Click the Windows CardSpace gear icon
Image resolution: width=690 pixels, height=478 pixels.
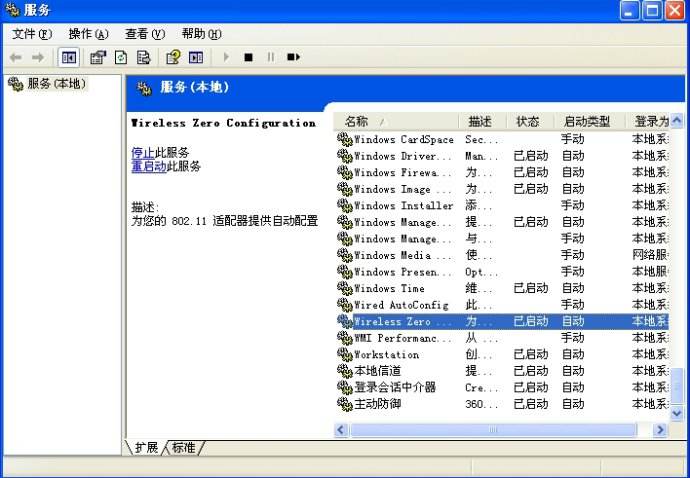click(x=344, y=140)
